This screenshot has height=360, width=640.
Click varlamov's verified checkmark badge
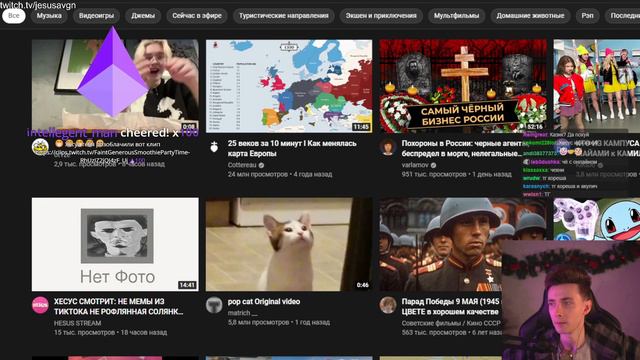pyautogui.click(x=433, y=165)
